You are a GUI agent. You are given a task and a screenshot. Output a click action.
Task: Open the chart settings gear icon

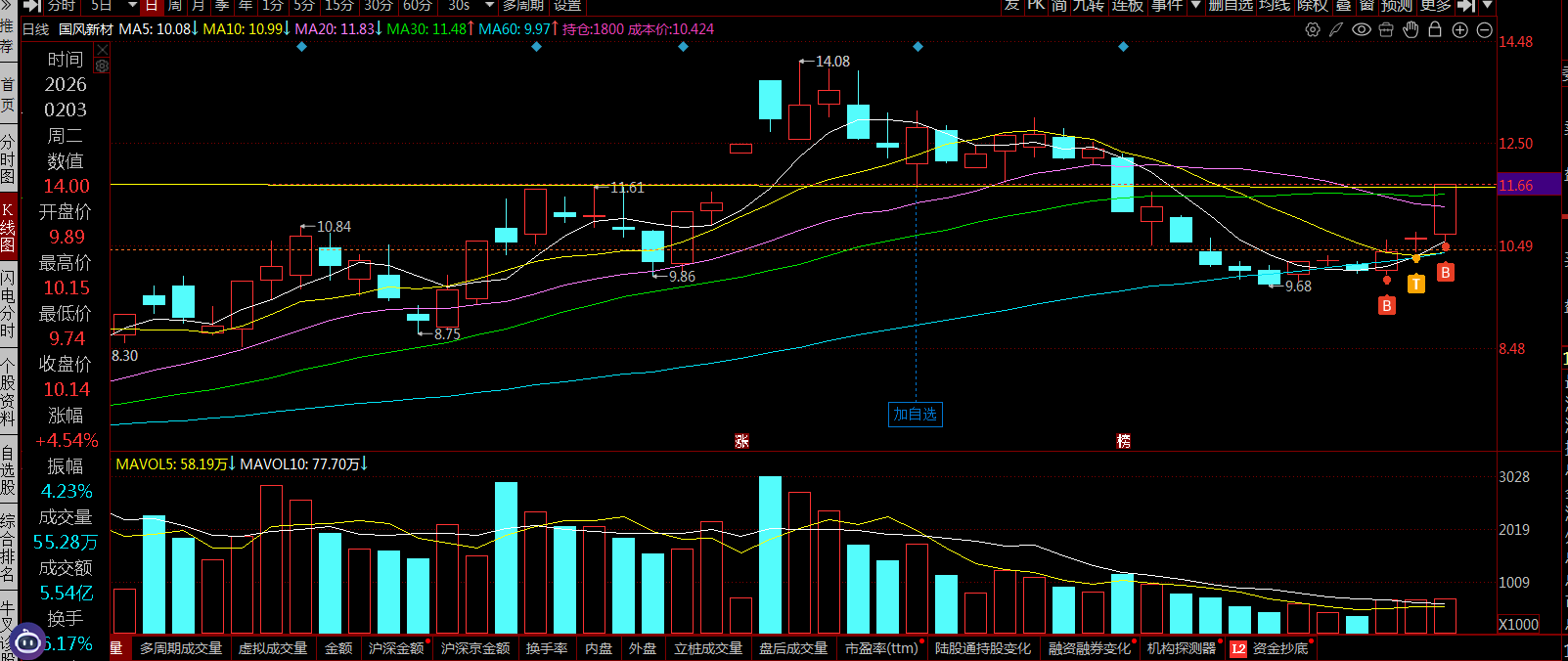(x=1313, y=29)
